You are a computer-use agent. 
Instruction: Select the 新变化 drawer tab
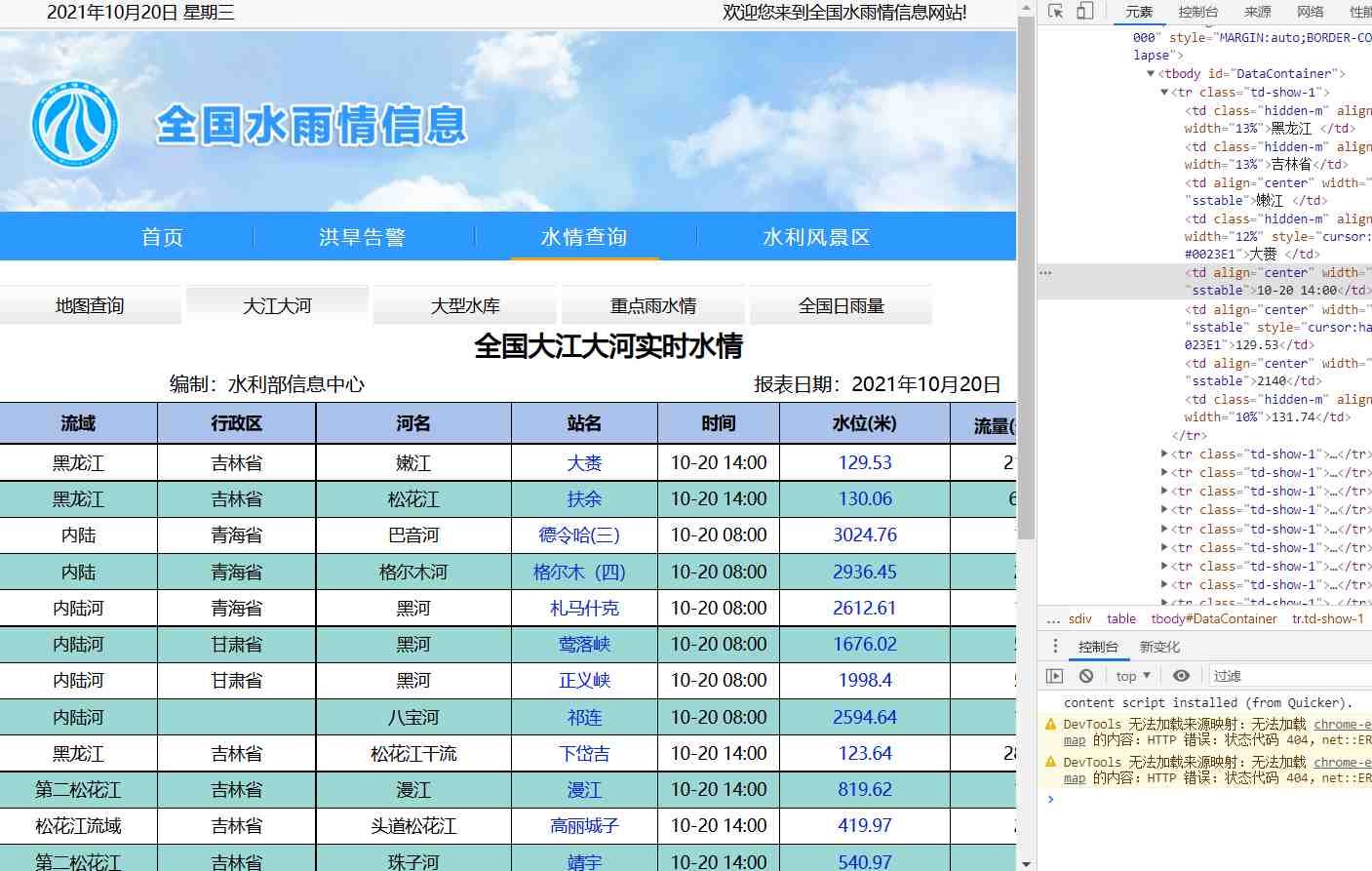click(x=1159, y=647)
